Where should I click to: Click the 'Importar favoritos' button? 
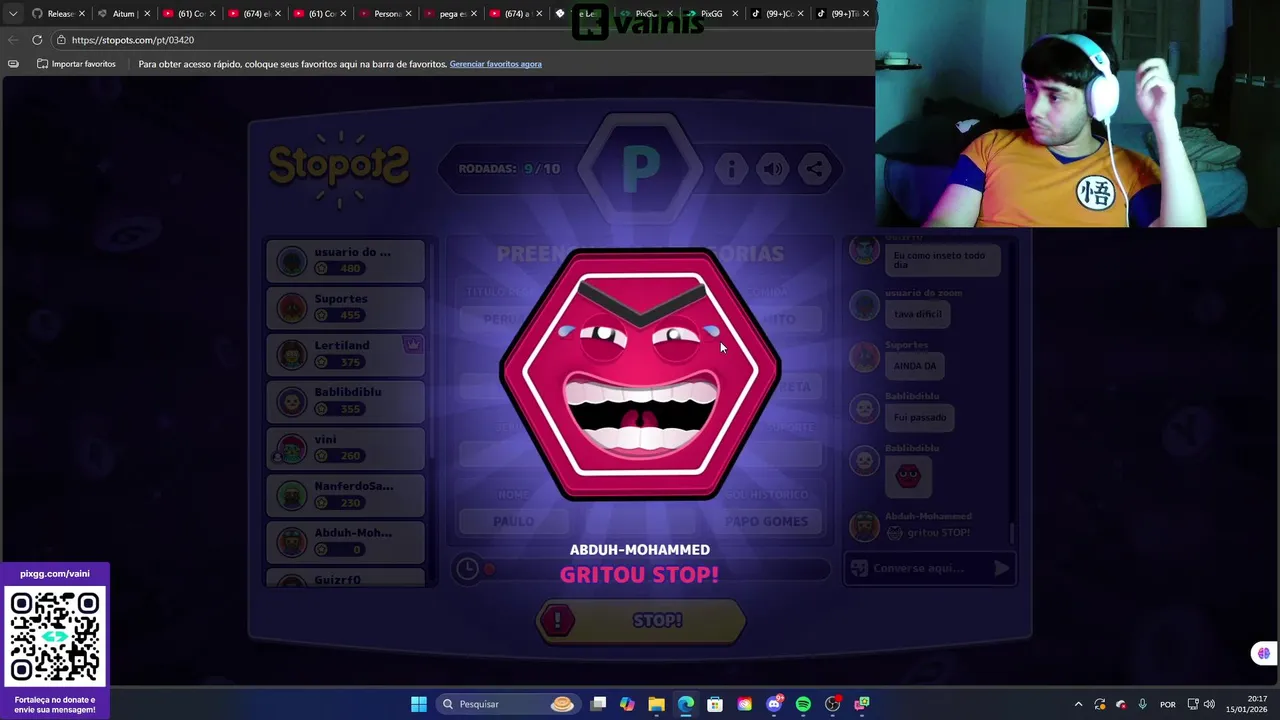(76, 64)
